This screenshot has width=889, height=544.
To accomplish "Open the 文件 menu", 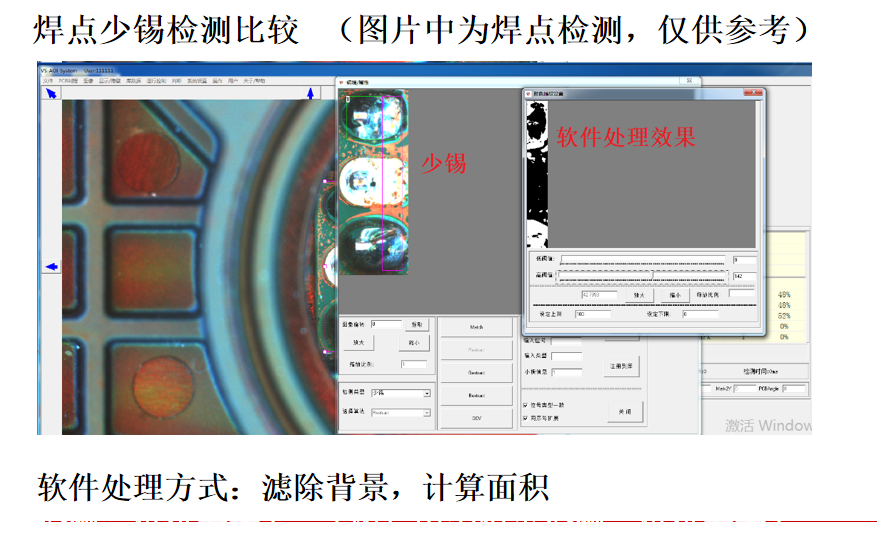I will pyautogui.click(x=46, y=80).
